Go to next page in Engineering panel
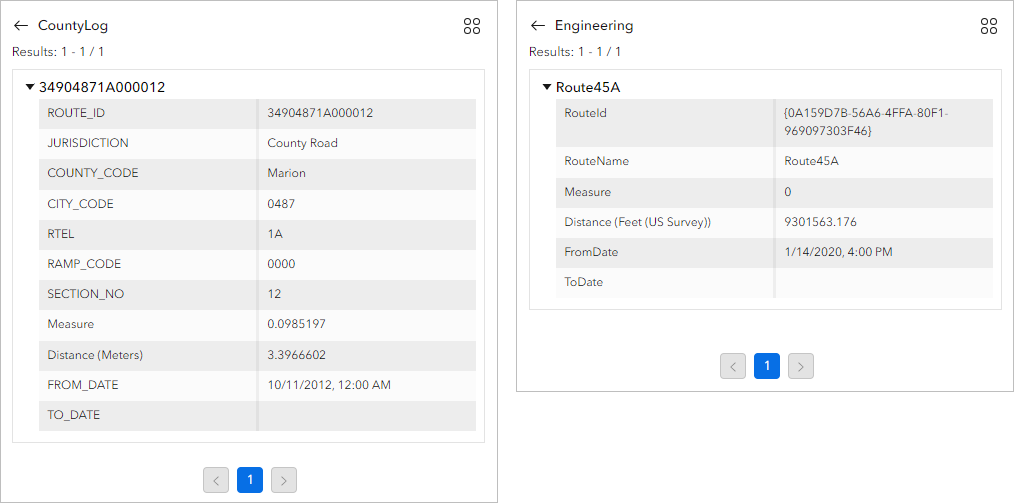This screenshot has width=1014, height=503. (800, 366)
